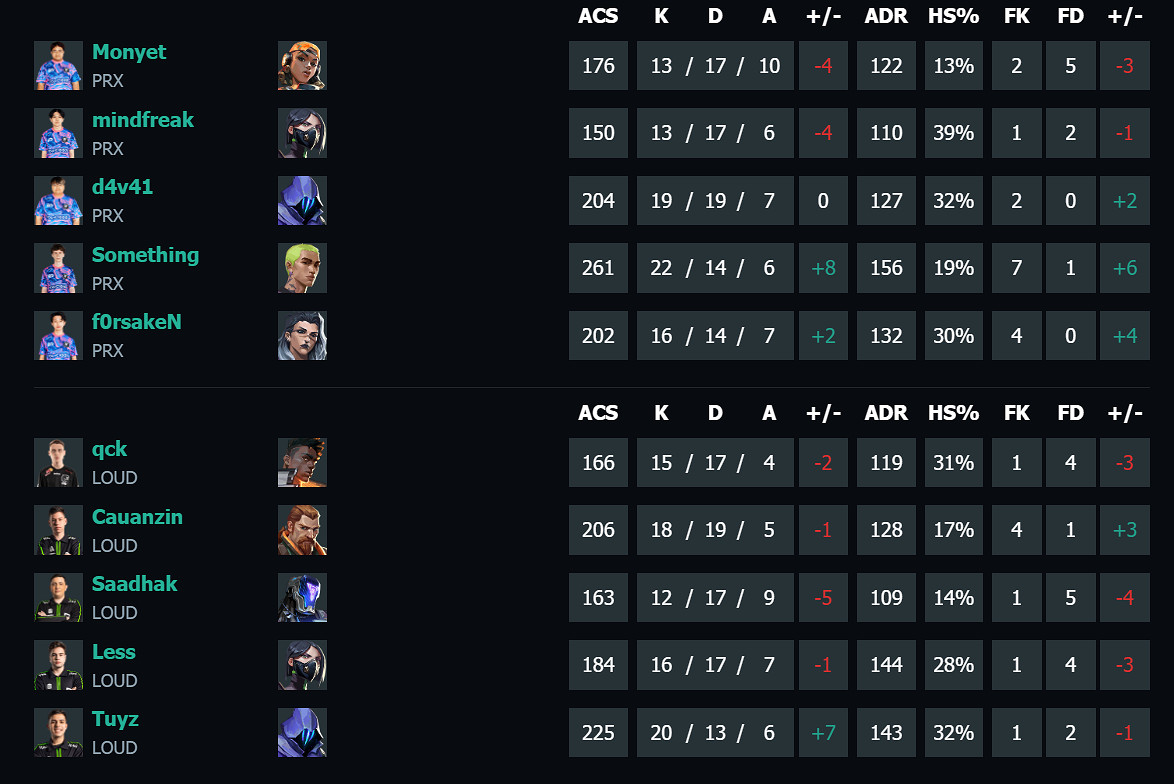Select Saadhak's player photo

58,598
